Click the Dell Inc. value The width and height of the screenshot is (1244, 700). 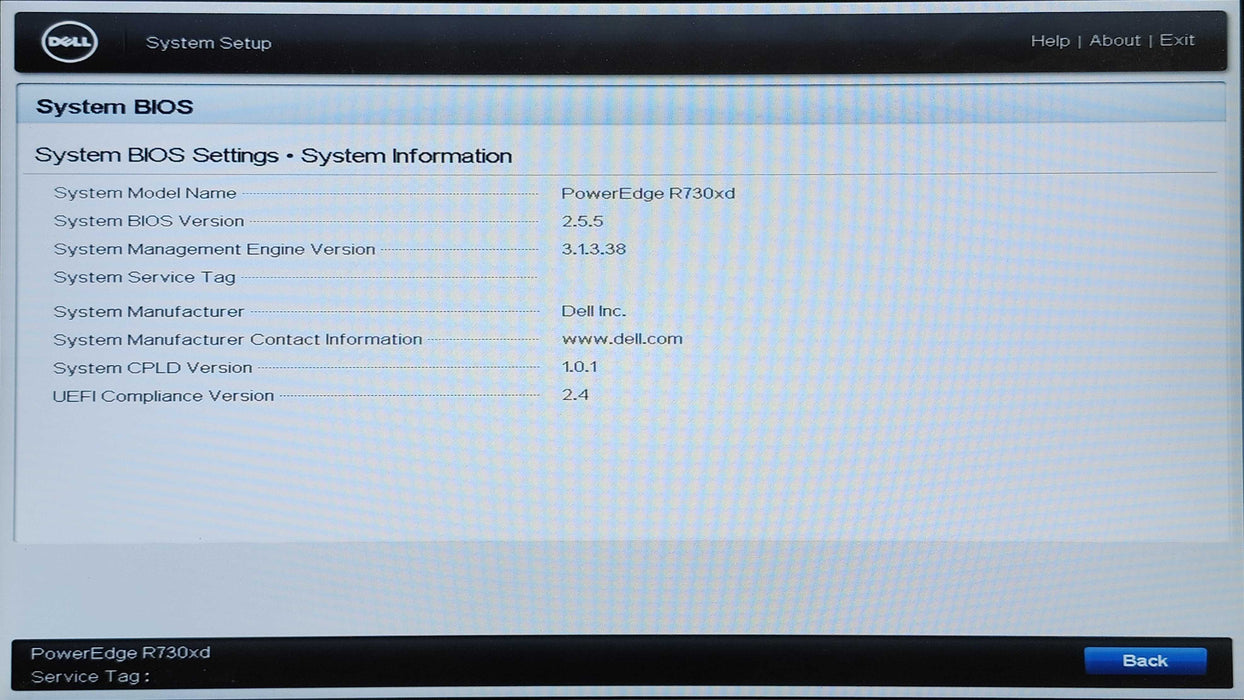[594, 312]
